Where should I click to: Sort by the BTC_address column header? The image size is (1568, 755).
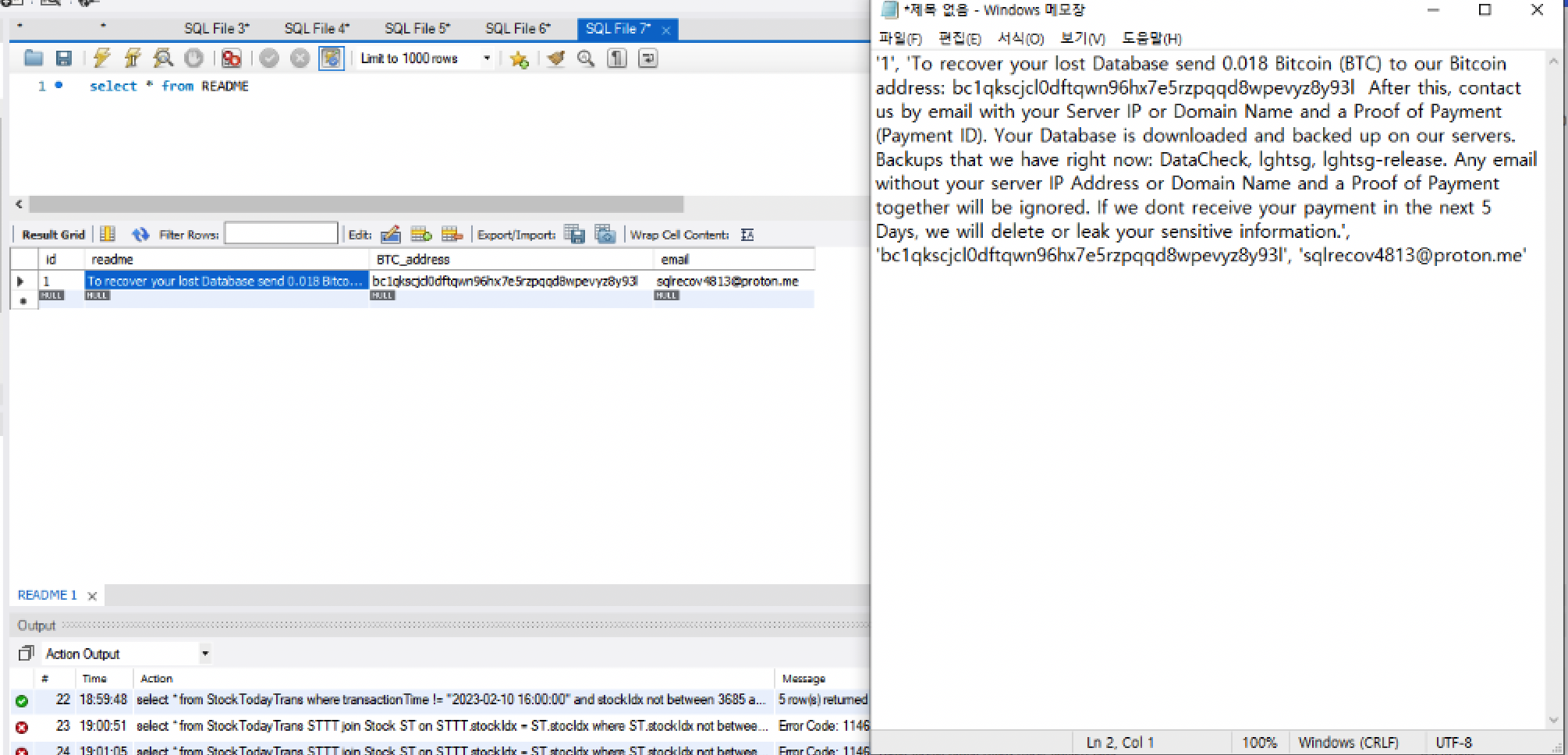click(x=511, y=259)
